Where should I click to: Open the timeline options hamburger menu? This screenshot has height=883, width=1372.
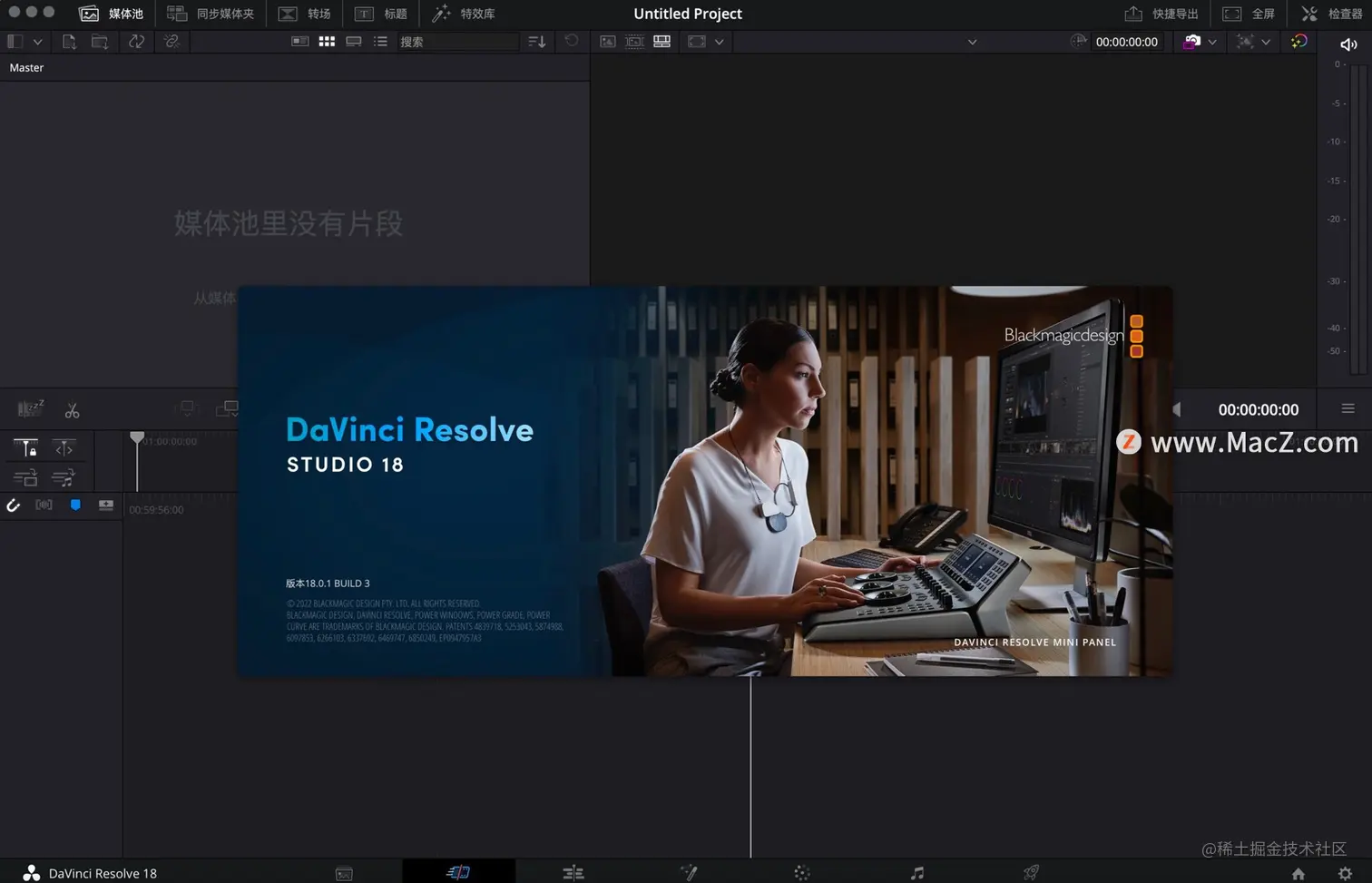[x=1347, y=408]
